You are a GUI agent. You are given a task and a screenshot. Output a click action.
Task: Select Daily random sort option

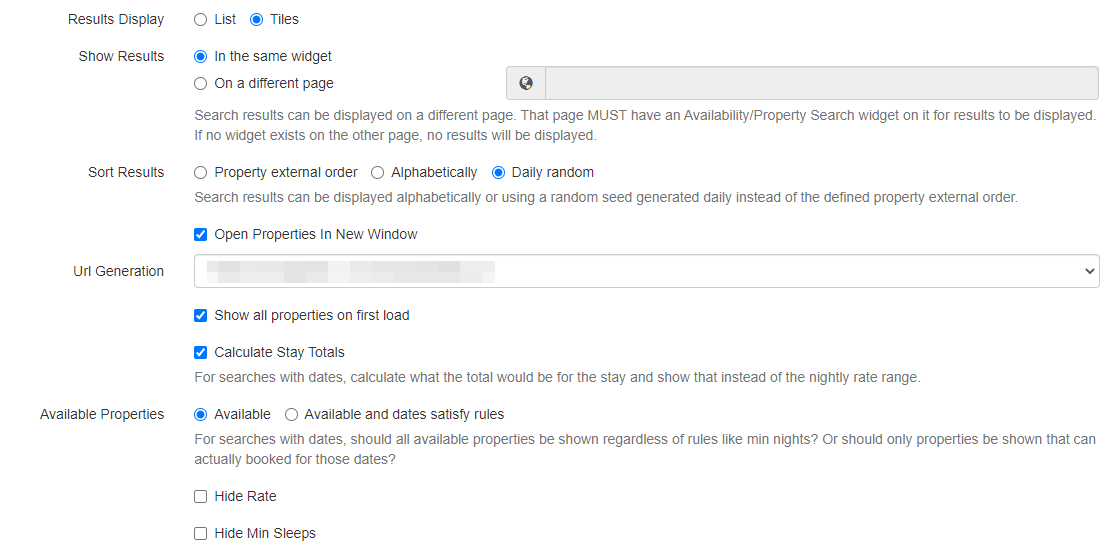[x=498, y=172]
